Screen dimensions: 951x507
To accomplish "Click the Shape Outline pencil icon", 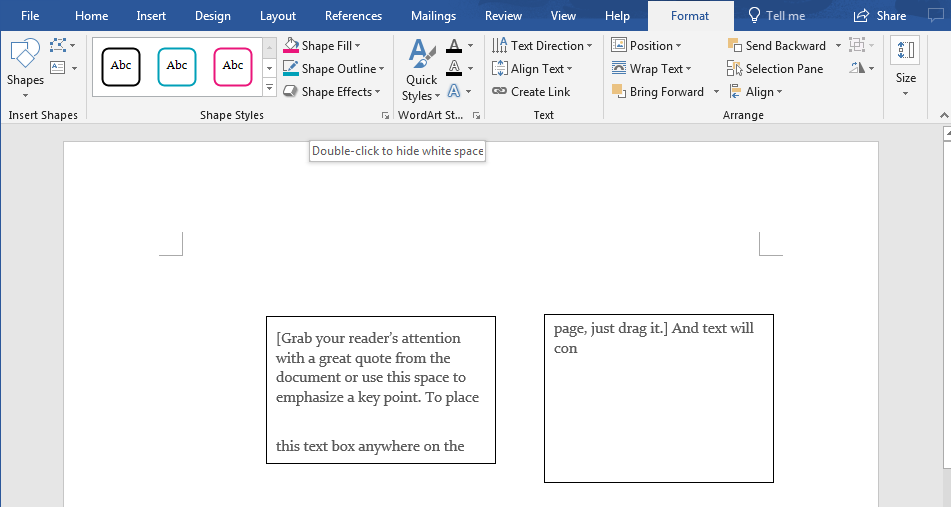I will [x=291, y=69].
